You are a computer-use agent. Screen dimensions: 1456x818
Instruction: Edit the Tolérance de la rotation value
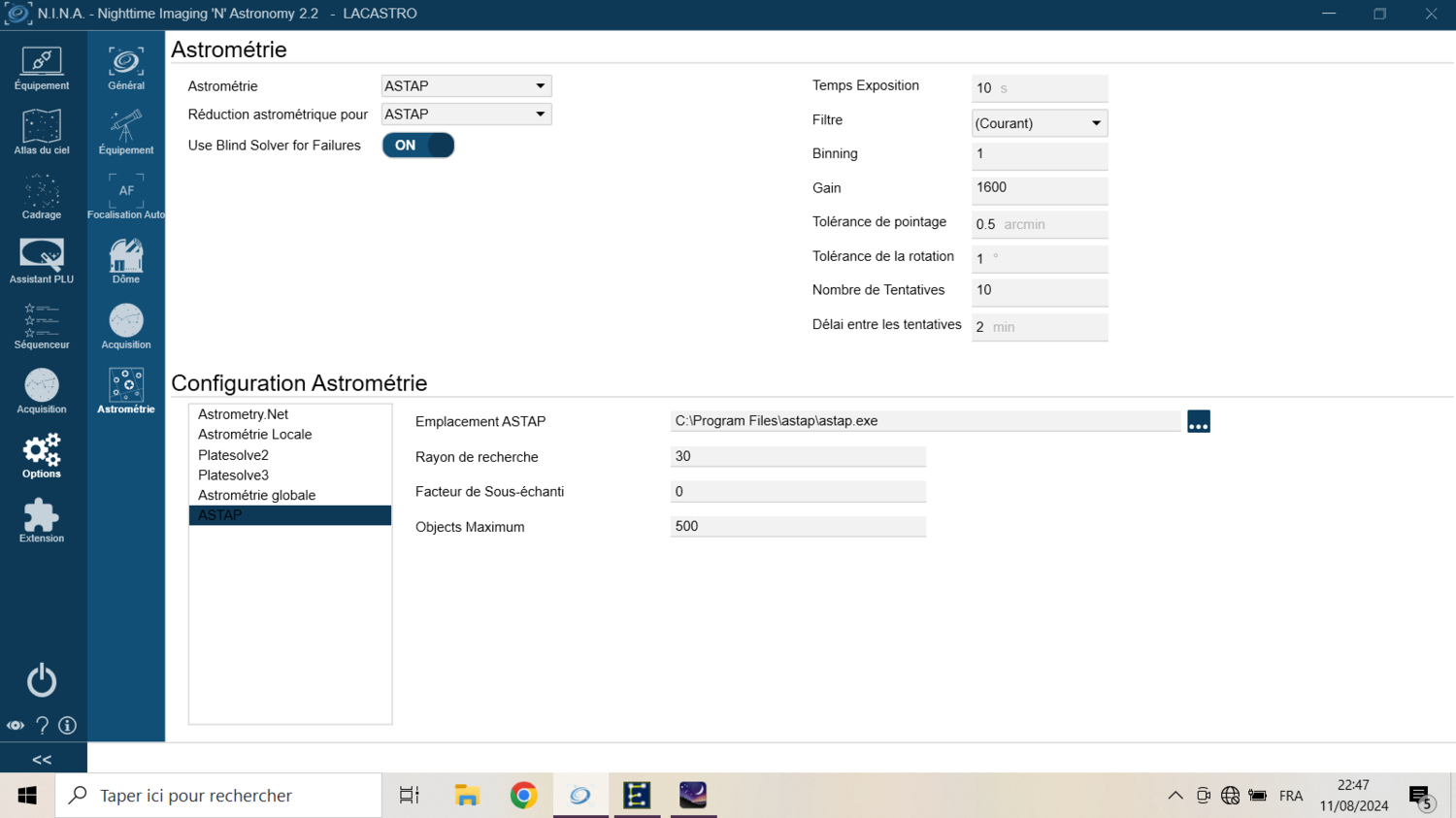(x=1040, y=258)
